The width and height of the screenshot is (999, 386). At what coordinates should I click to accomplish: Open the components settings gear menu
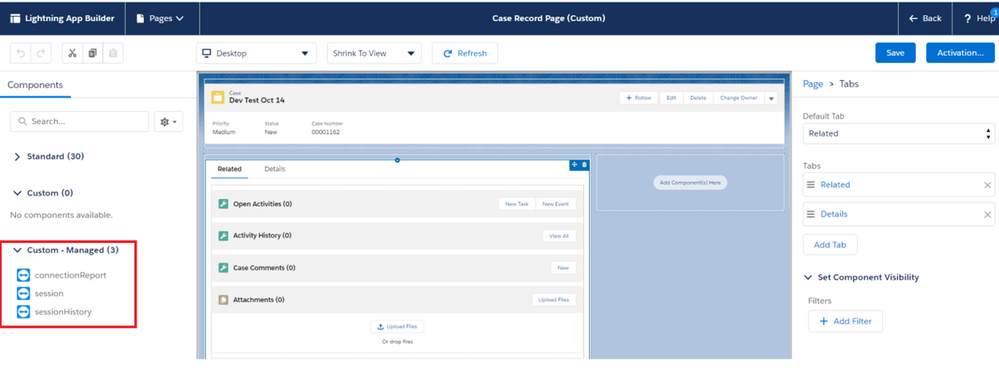coord(168,121)
